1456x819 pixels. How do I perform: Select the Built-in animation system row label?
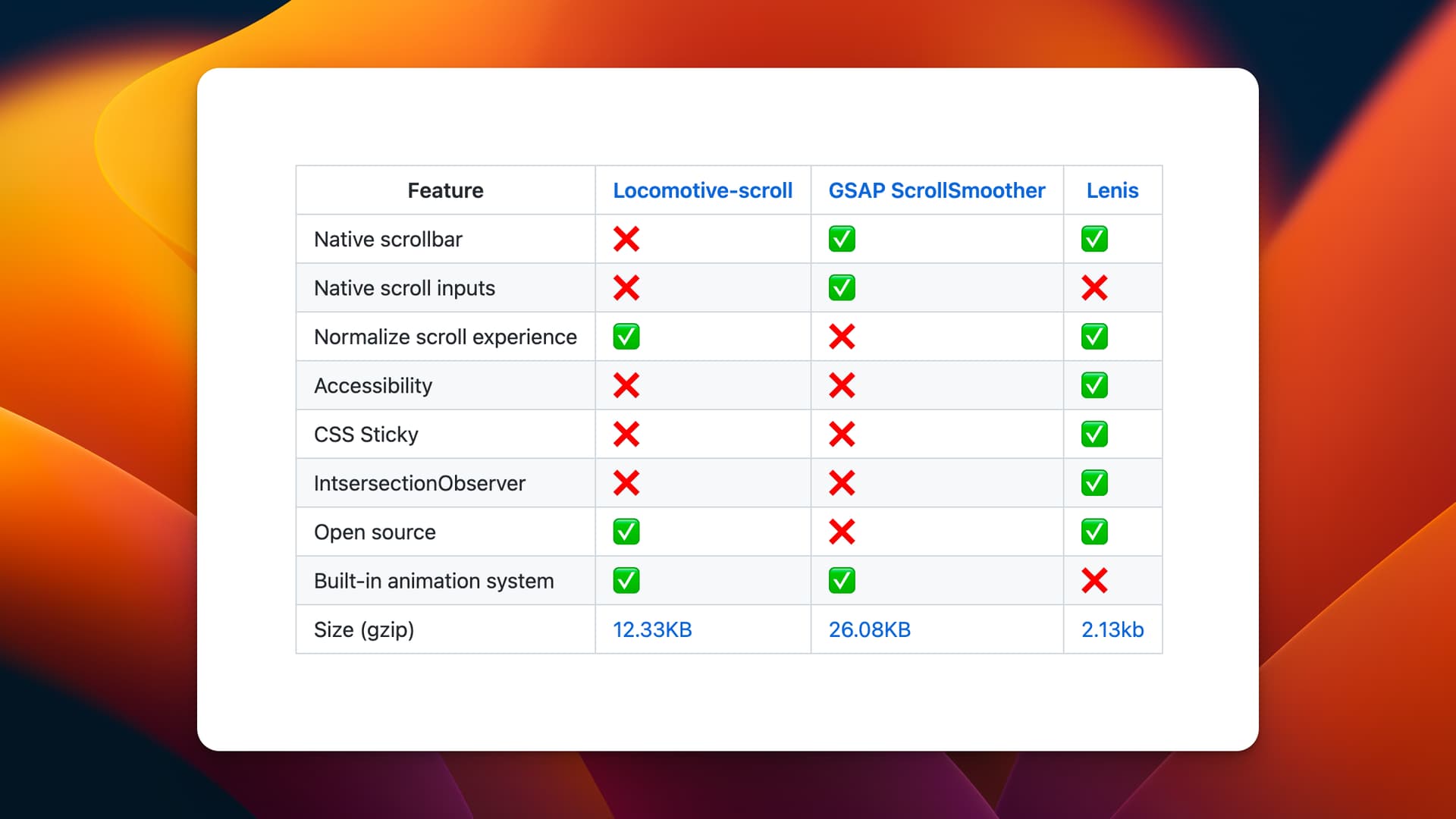point(434,581)
